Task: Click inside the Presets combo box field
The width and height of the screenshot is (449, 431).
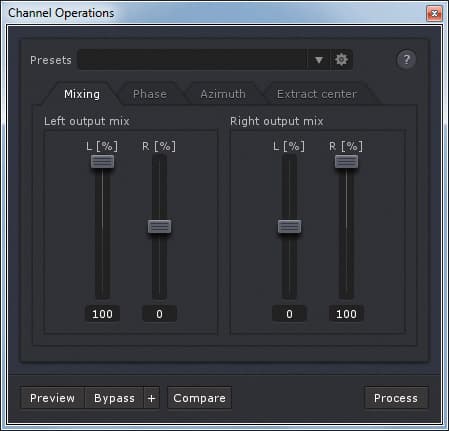Action: [192, 60]
